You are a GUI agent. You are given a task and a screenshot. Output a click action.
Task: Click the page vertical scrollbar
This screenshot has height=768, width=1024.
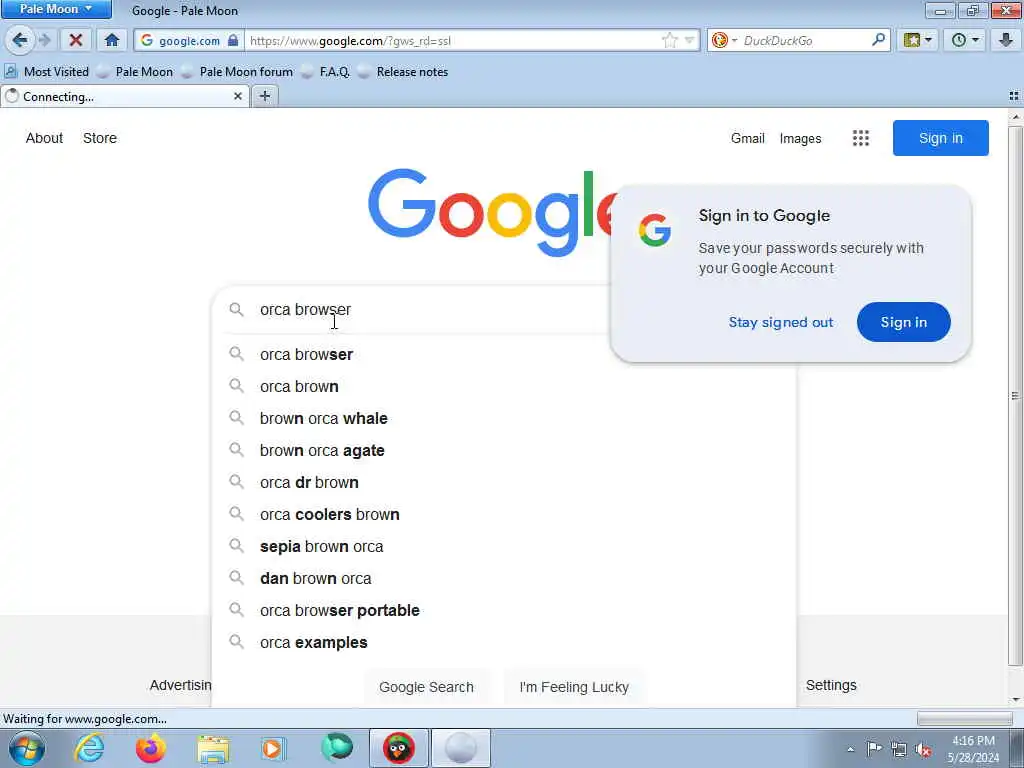click(x=1015, y=396)
